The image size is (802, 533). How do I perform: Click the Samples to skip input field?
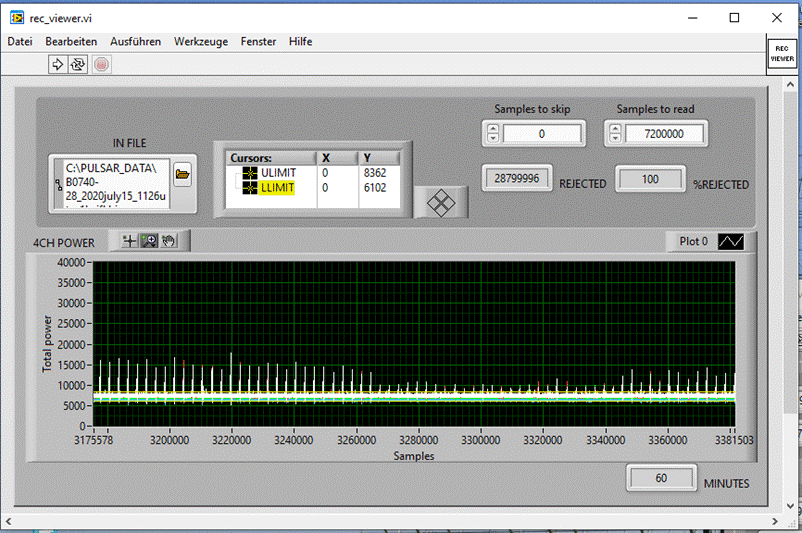tap(542, 134)
